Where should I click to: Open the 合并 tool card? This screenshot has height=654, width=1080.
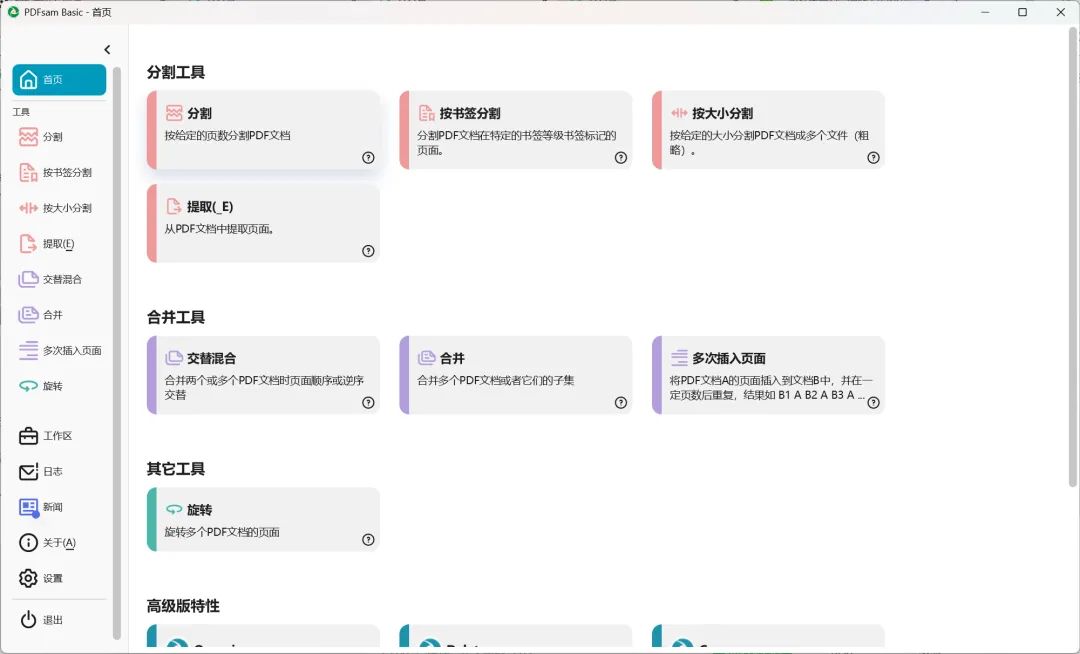click(x=516, y=375)
